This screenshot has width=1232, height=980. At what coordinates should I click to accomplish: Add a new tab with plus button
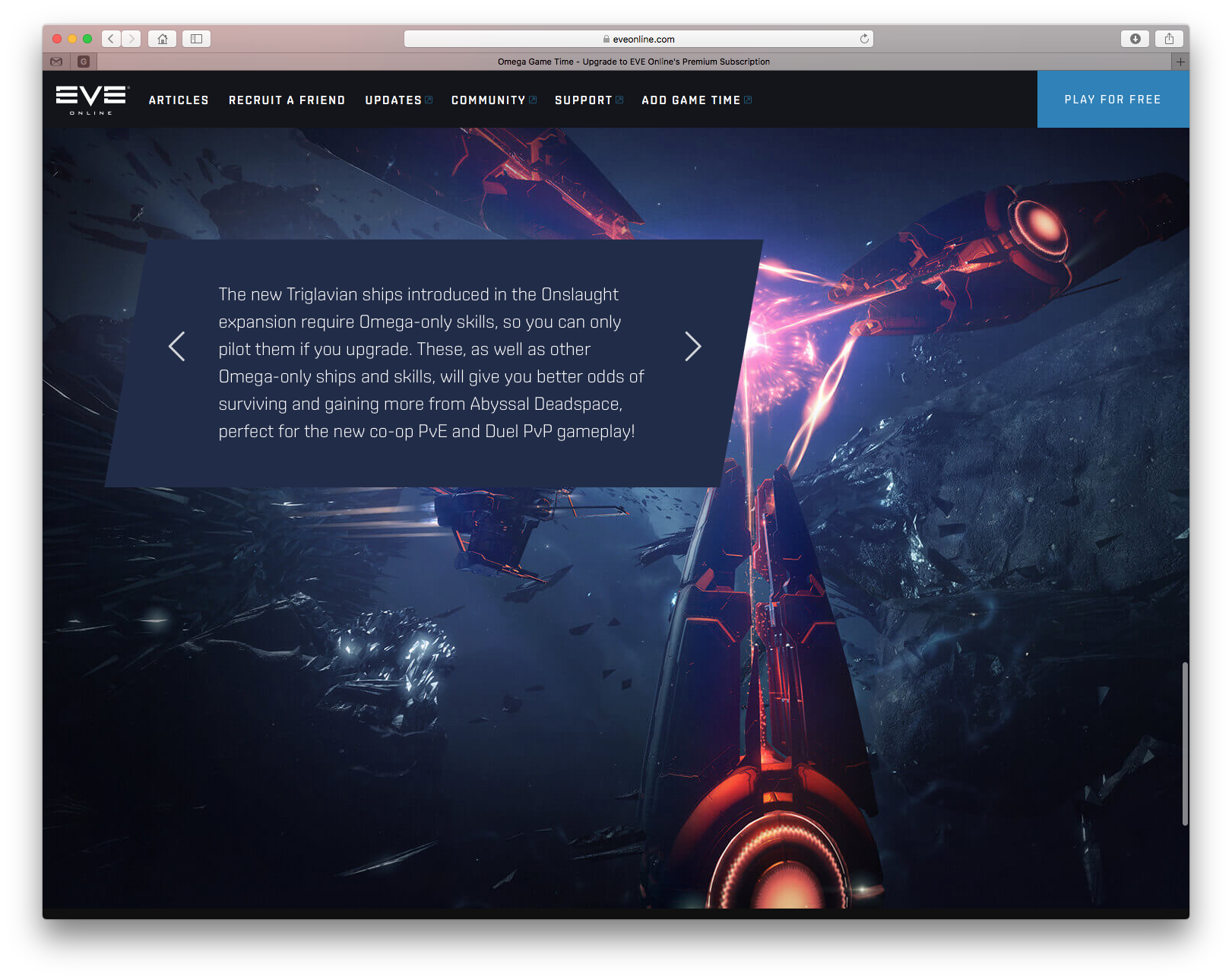(x=1180, y=62)
